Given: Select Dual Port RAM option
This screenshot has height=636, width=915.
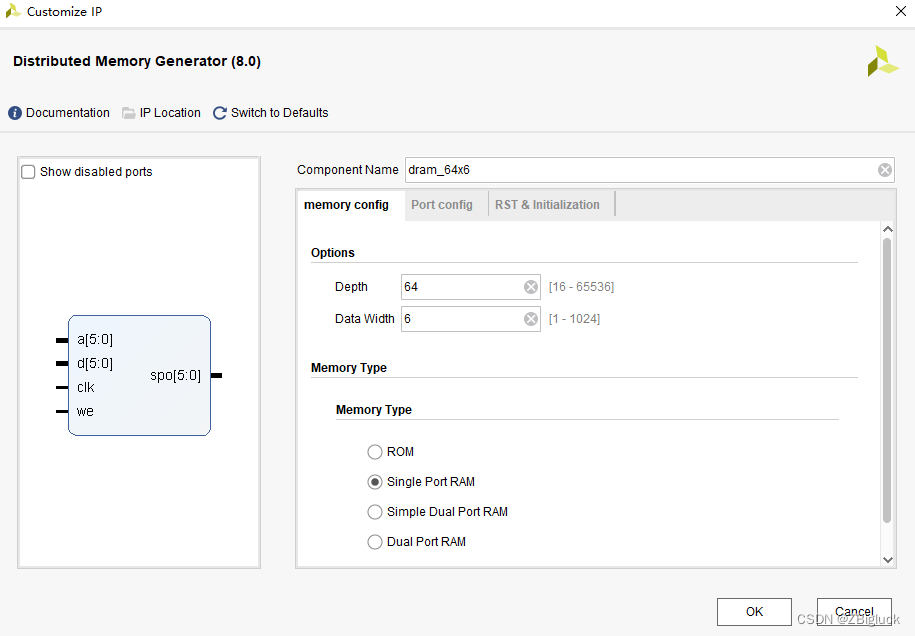Looking at the screenshot, I should (x=375, y=542).
